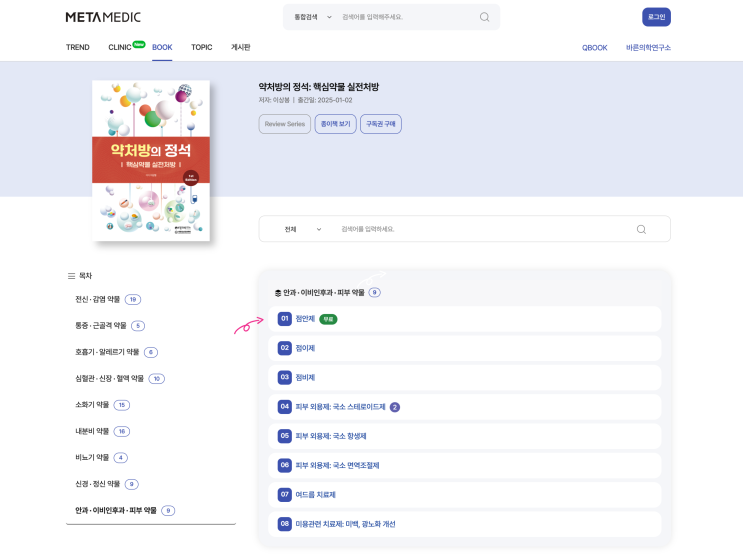
Task: Open the 통합검색 search scope dropdown
Action: tap(313, 17)
